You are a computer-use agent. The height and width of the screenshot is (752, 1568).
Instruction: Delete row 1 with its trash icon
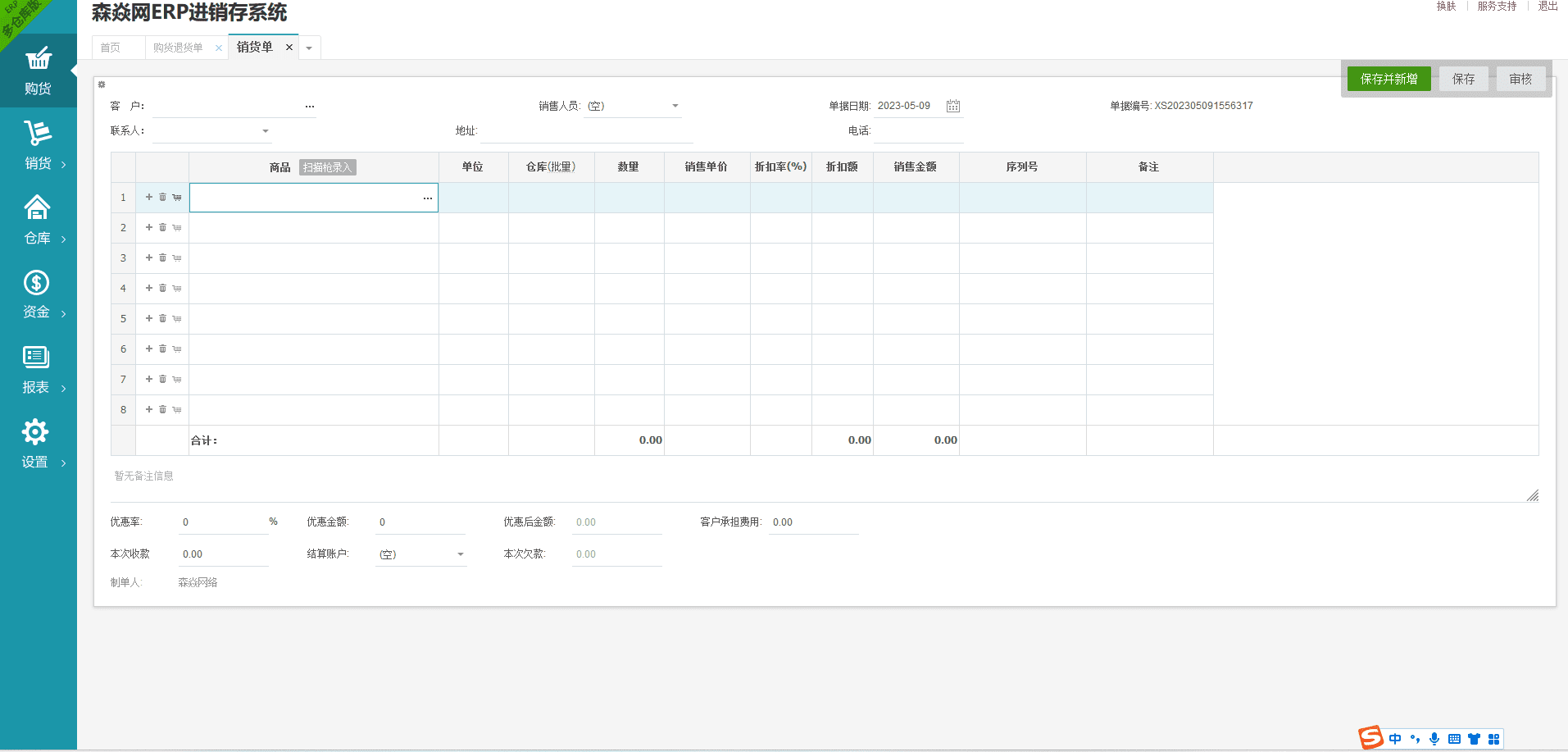[x=162, y=197]
